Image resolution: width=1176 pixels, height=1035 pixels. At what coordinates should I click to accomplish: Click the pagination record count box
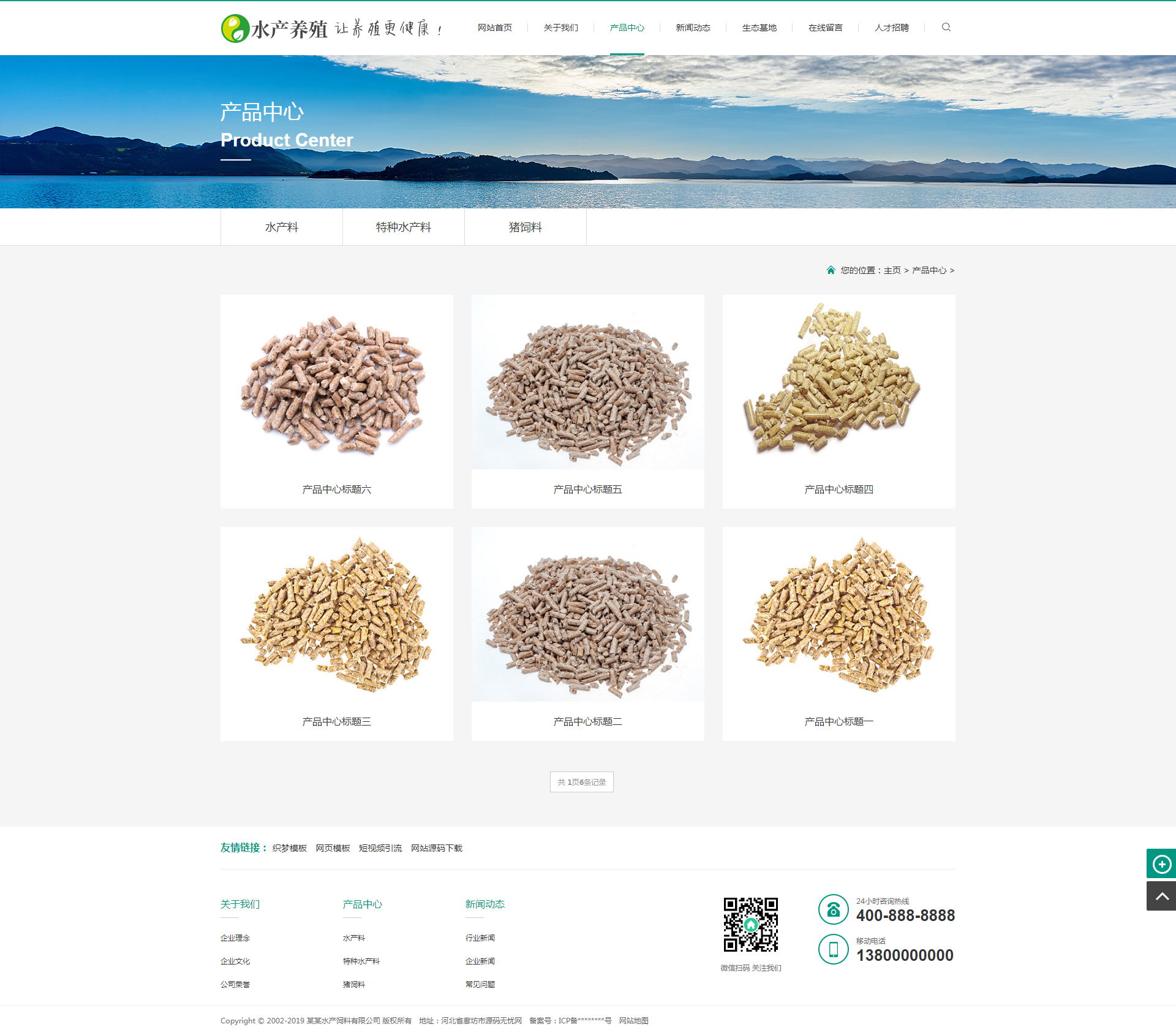click(x=581, y=782)
